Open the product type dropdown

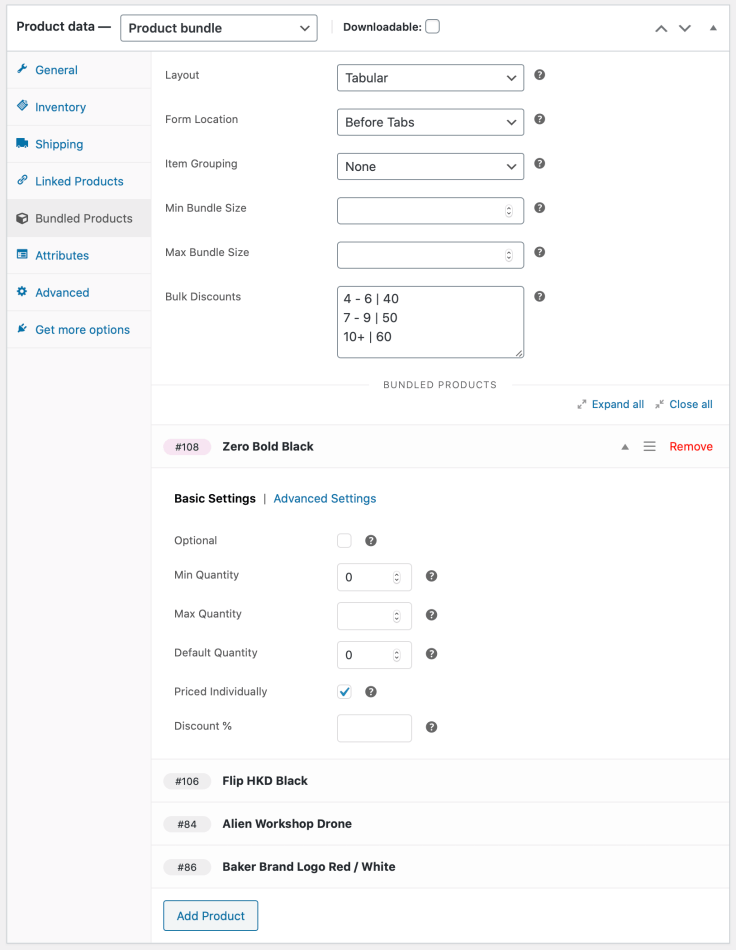coord(218,27)
